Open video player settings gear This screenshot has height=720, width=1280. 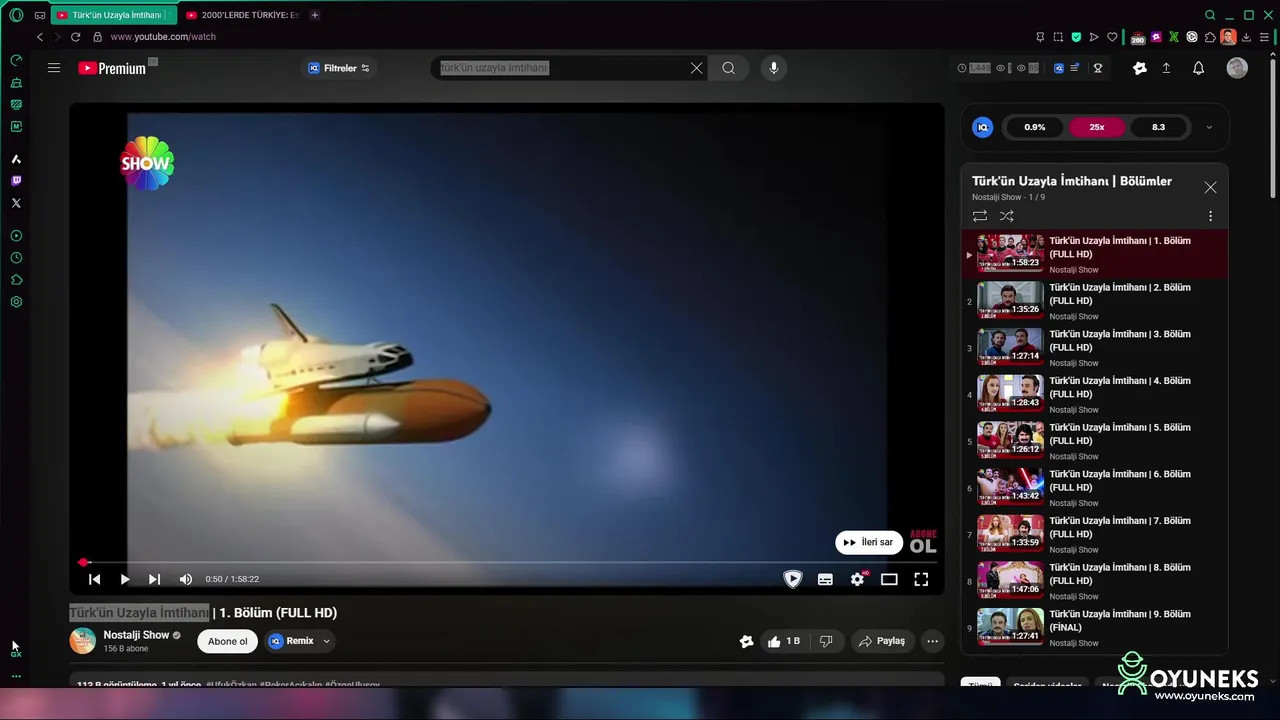point(857,579)
